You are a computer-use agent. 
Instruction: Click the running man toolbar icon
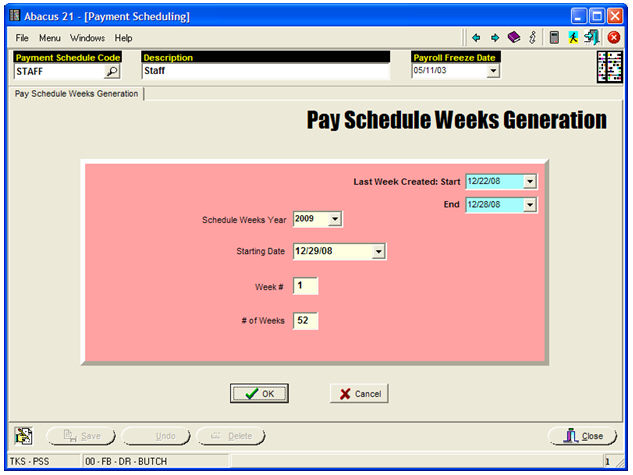pyautogui.click(x=573, y=37)
